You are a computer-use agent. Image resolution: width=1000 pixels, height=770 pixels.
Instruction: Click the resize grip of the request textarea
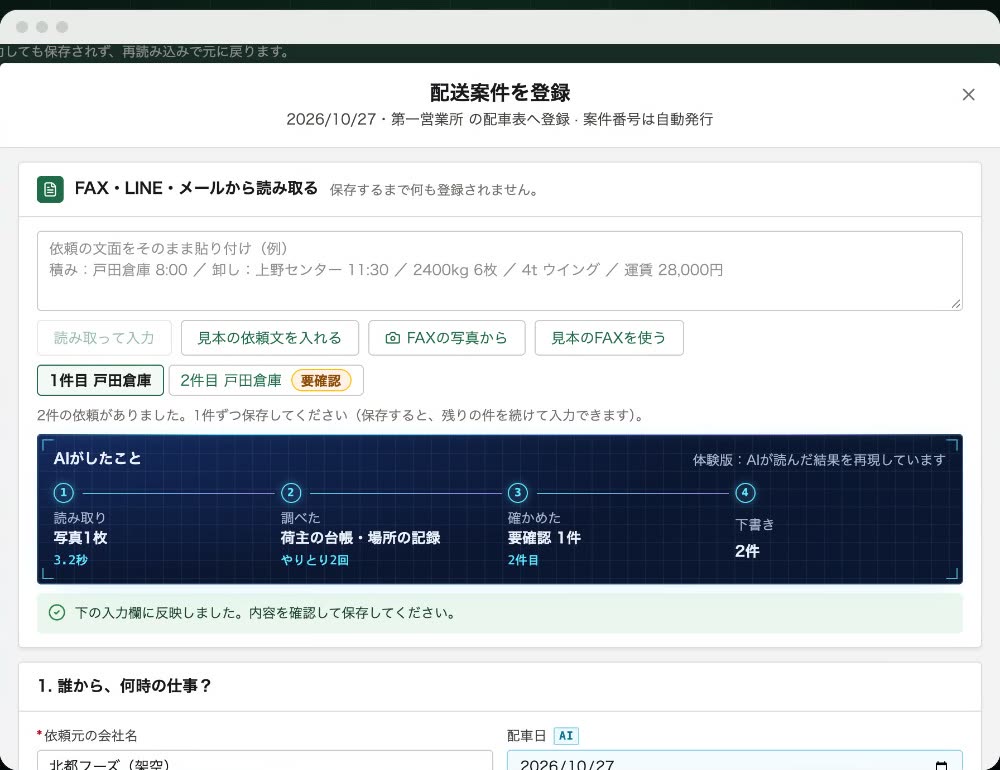tap(955, 304)
